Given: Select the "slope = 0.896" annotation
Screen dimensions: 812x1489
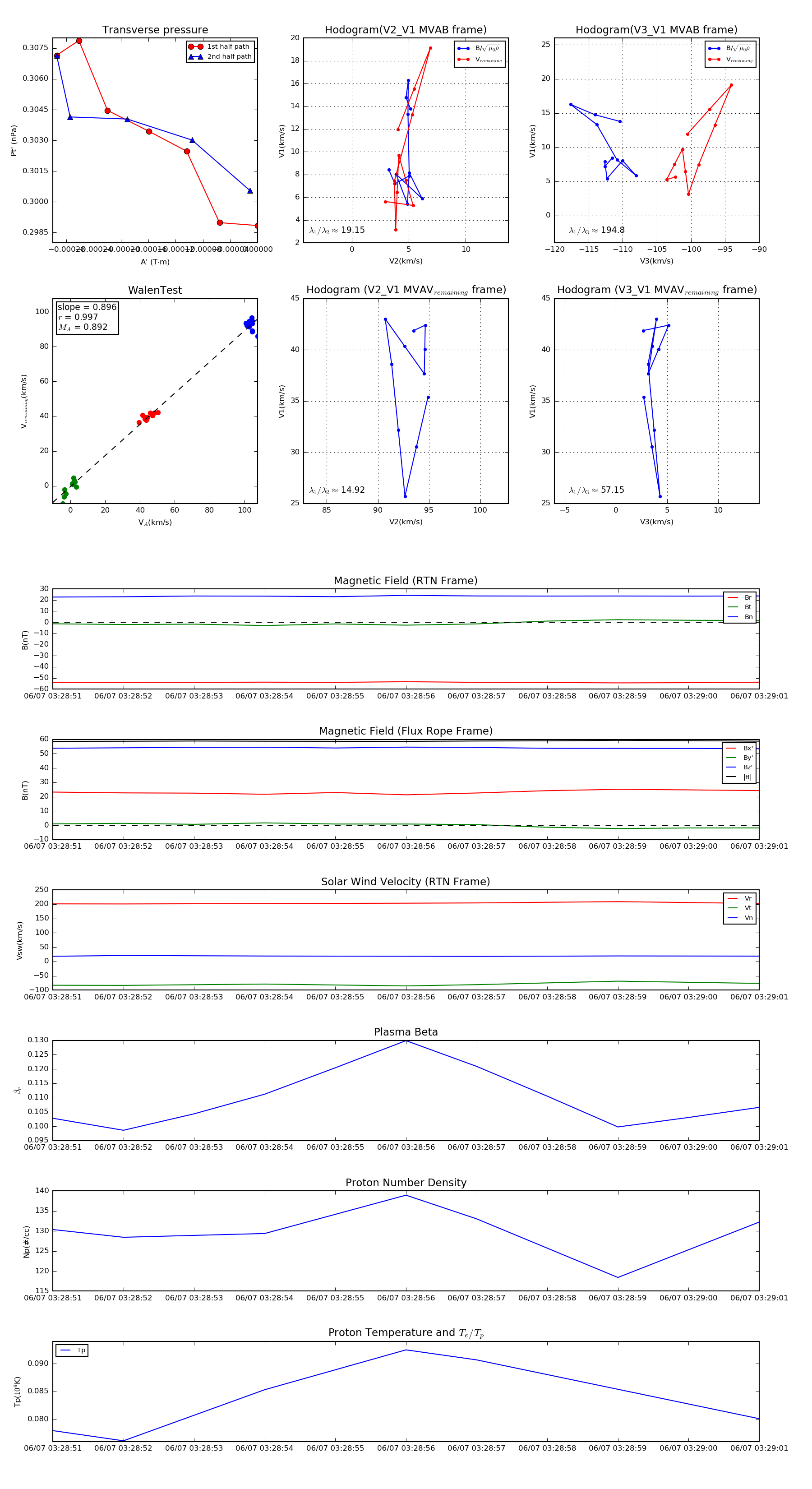Looking at the screenshot, I should pos(87,307).
